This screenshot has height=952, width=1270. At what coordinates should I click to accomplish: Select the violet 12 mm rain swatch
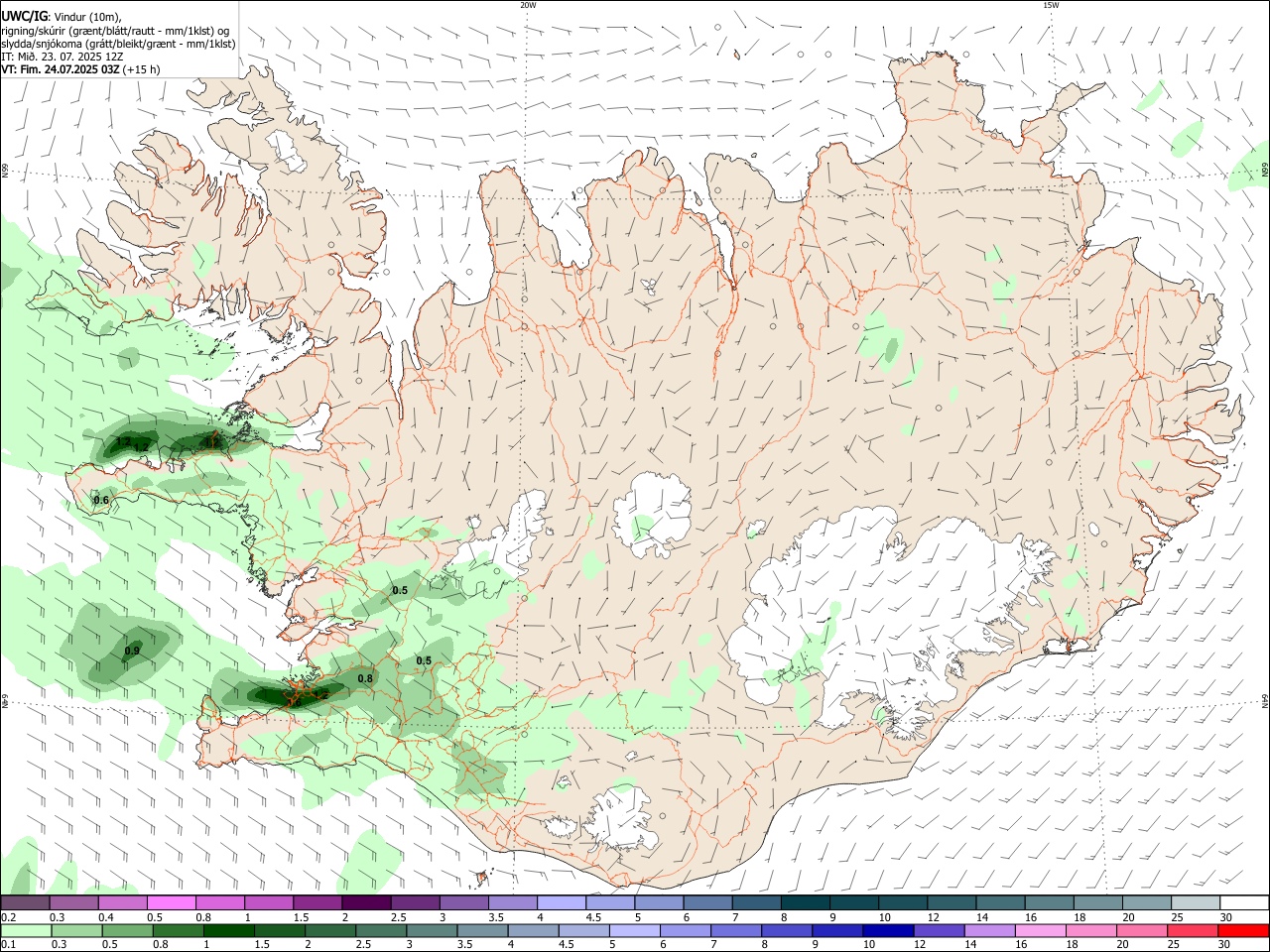(939, 930)
